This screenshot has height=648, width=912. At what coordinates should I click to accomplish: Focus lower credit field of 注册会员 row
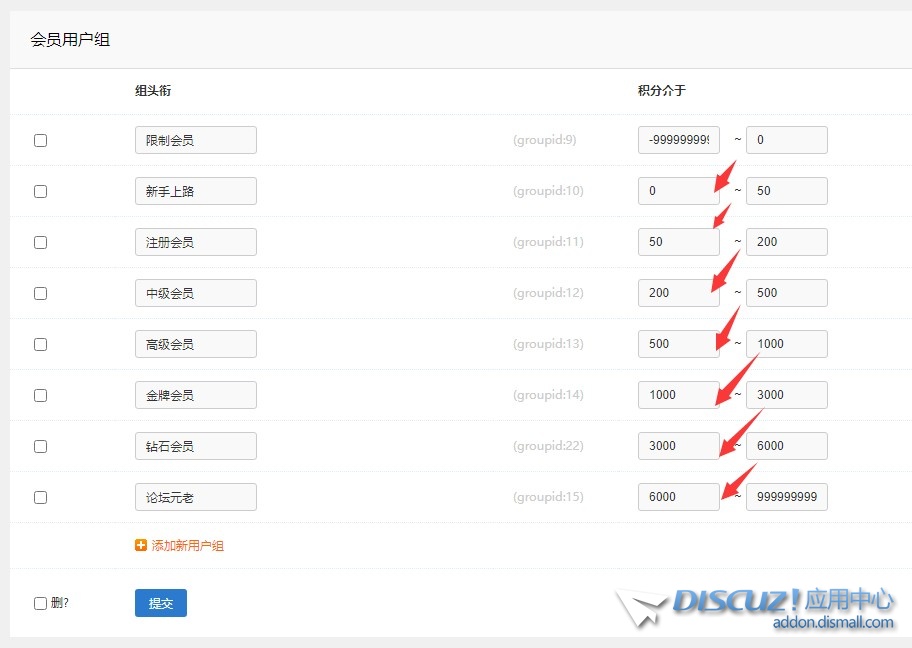(679, 242)
